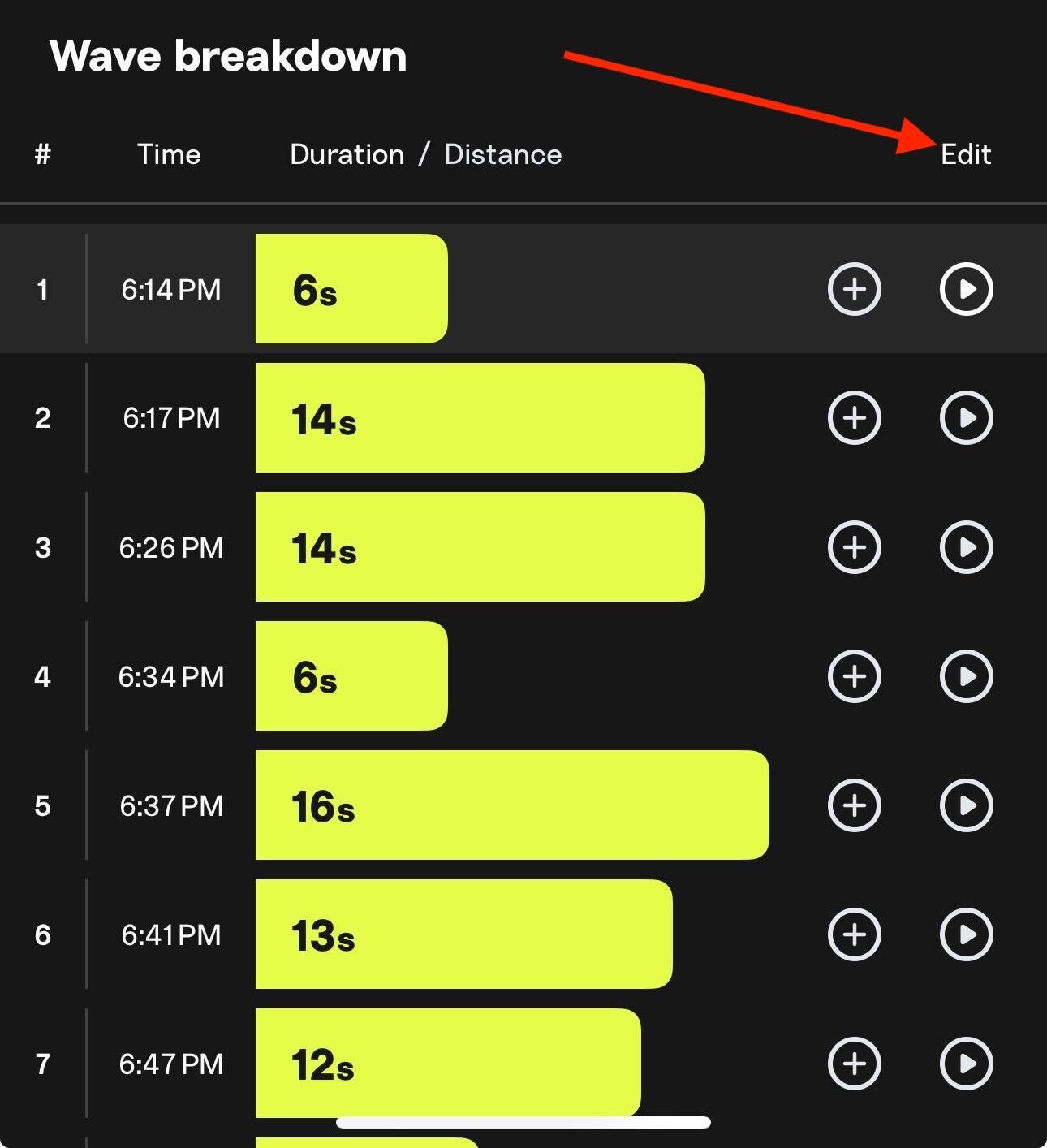Play the 13s wave 6
This screenshot has height=1148, width=1047.
(966, 934)
